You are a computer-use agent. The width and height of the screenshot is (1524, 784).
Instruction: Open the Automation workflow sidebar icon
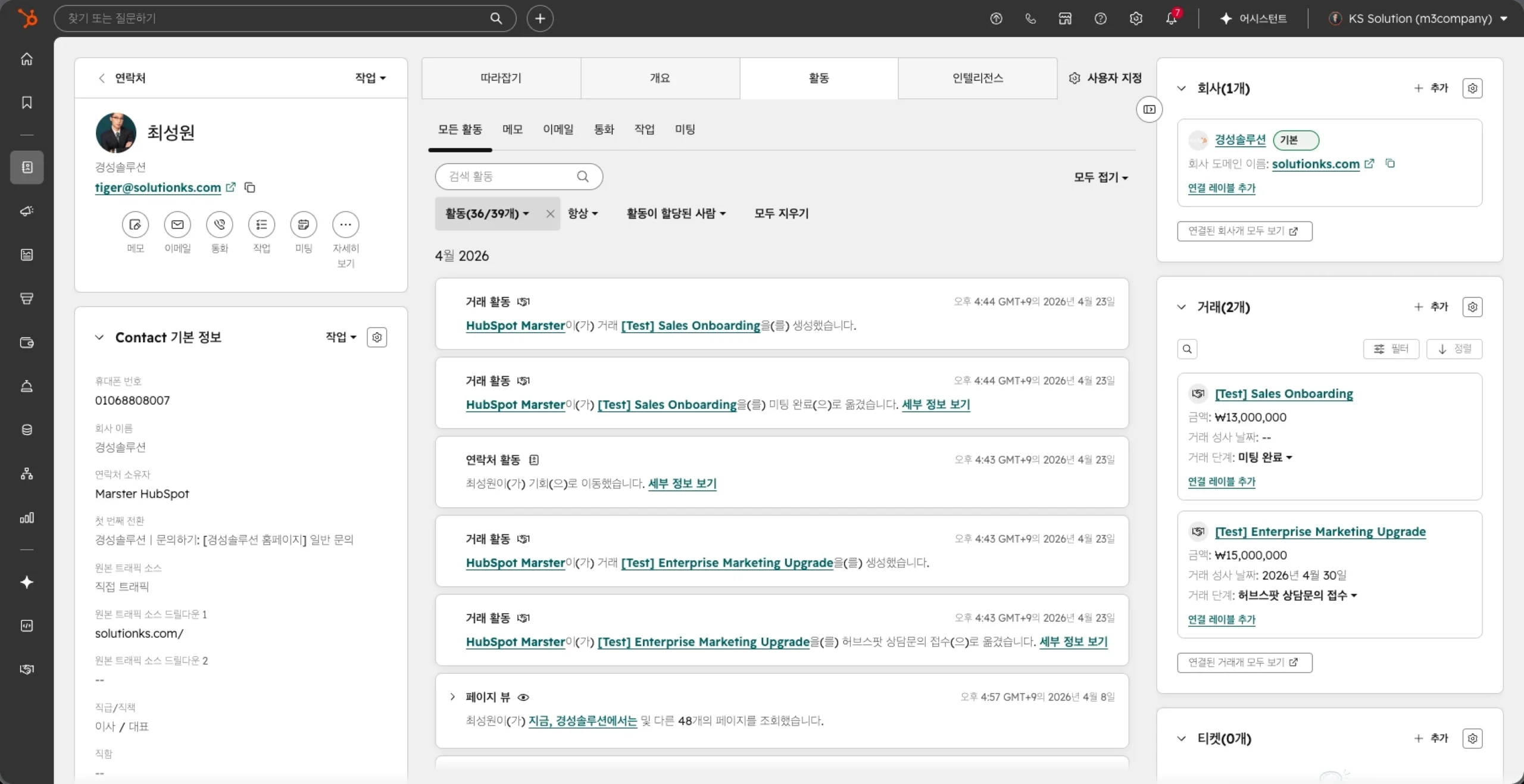[x=27, y=474]
